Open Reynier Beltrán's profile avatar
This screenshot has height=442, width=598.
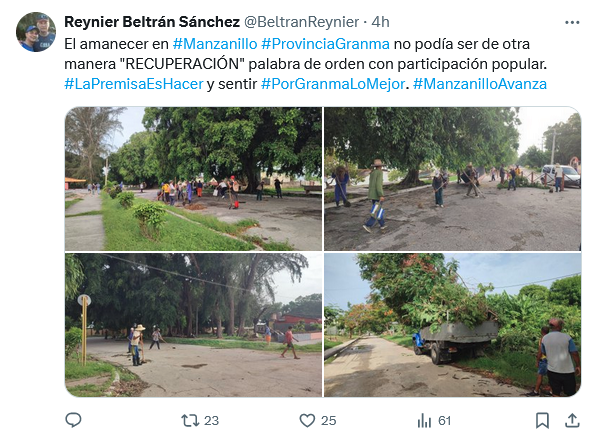(x=36, y=32)
